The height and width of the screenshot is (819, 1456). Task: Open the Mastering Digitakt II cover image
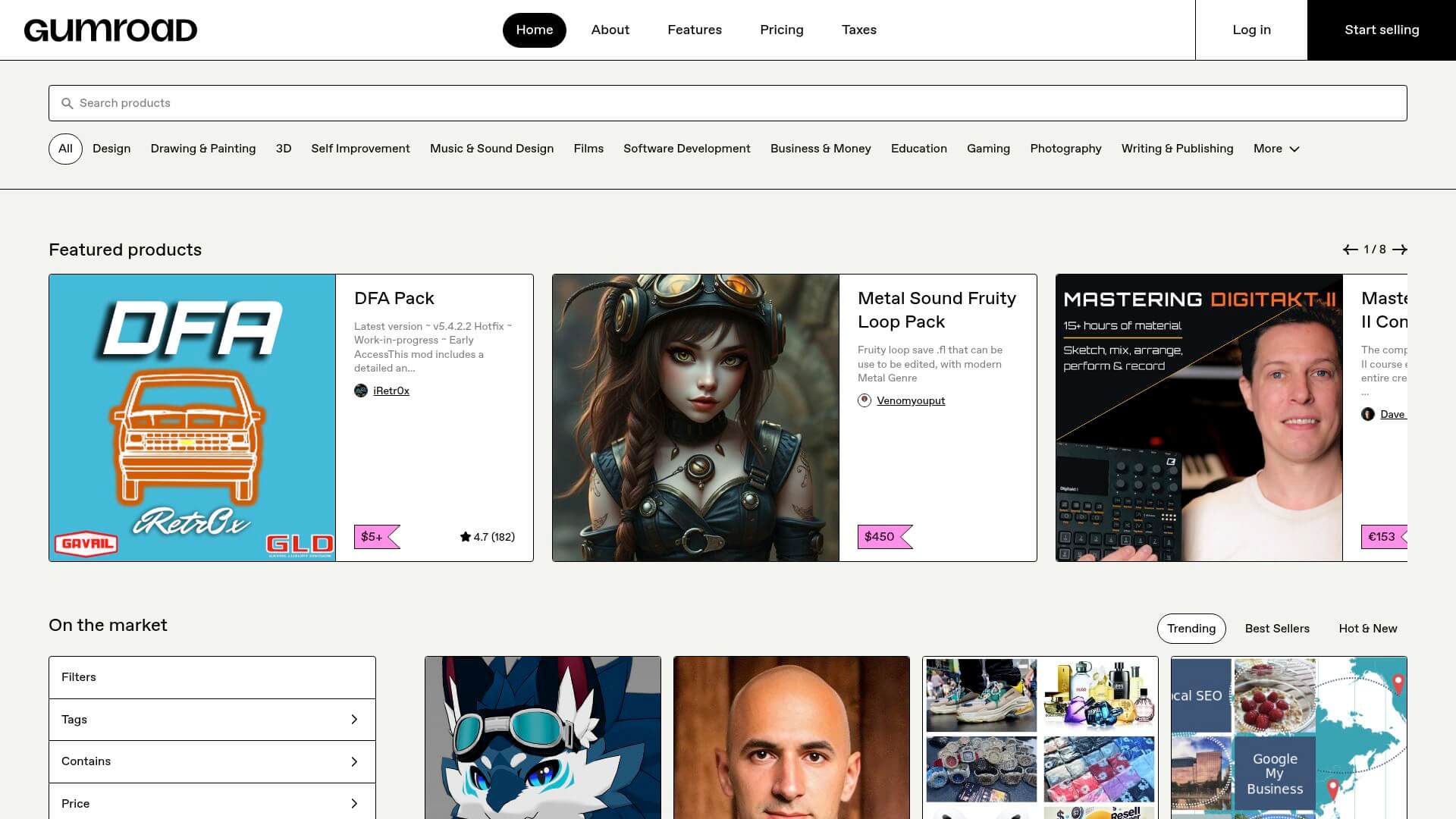pos(1200,418)
